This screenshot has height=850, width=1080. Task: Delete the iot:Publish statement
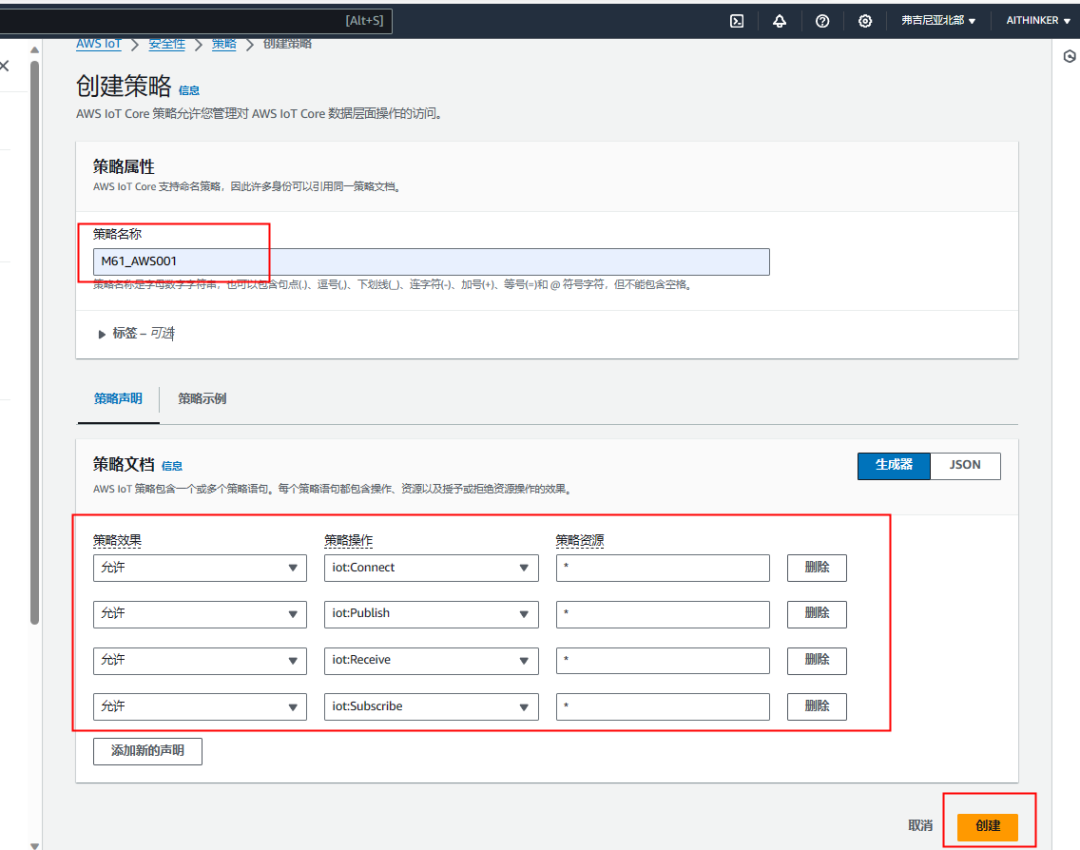click(x=817, y=614)
